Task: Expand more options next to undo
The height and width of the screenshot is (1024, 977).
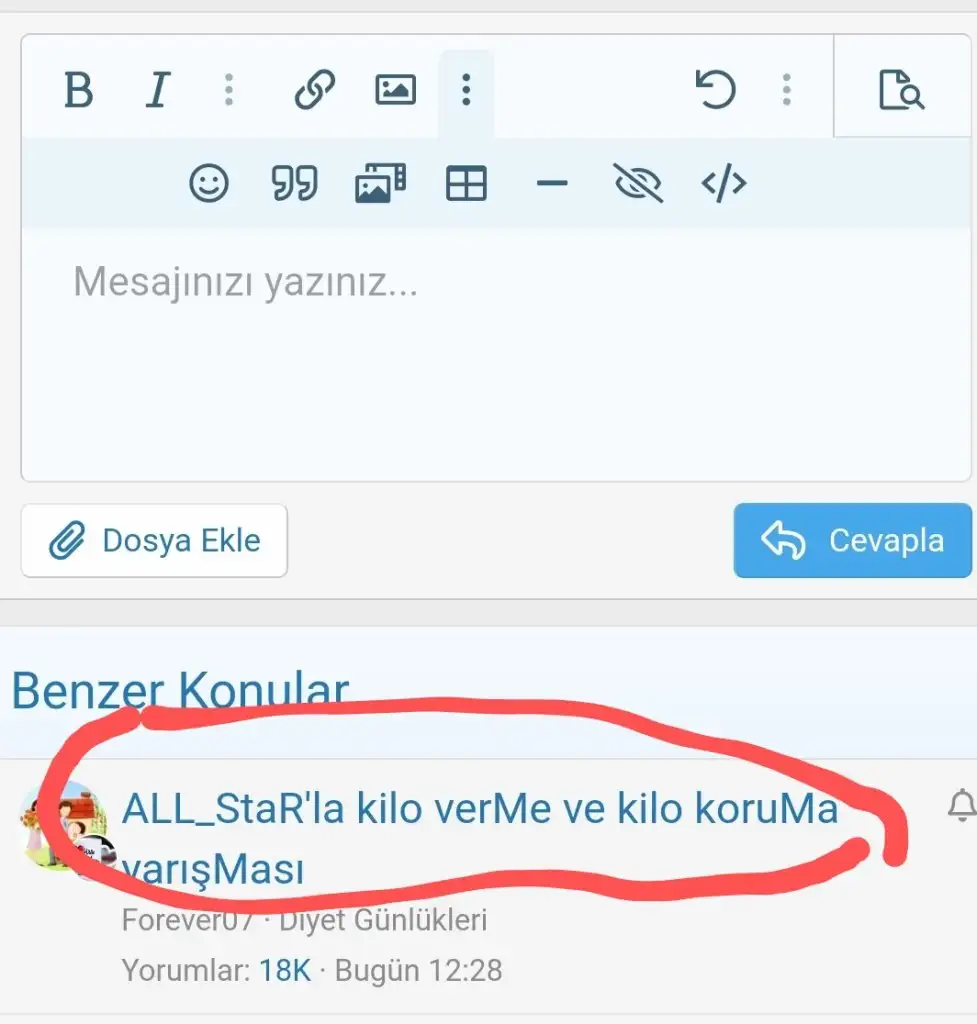Action: click(786, 89)
